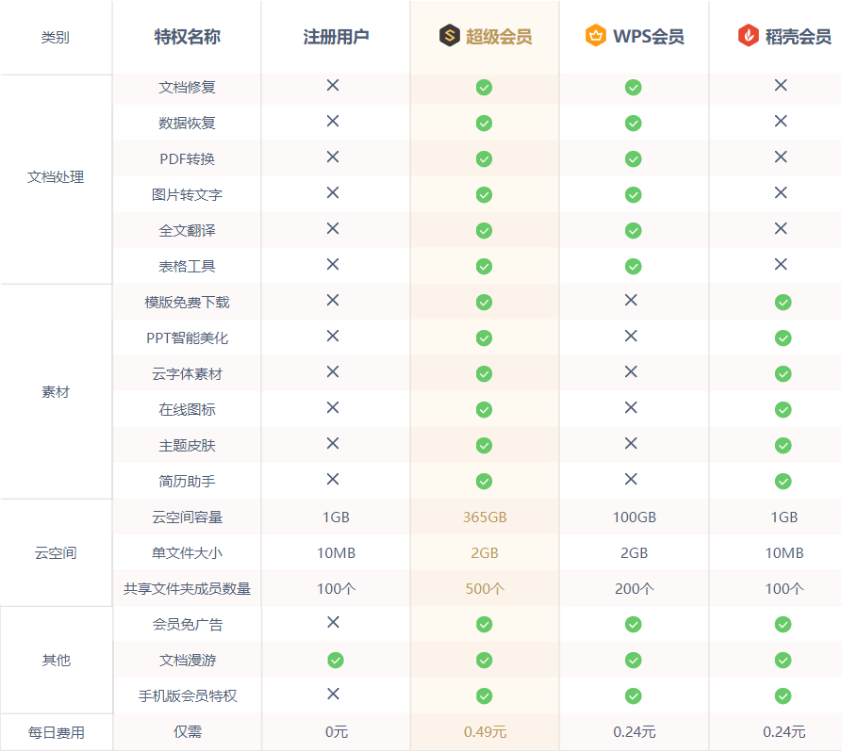Image resolution: width=842 pixels, height=753 pixels.
Task: Click the 0元 daily cost value
Action: click(336, 732)
